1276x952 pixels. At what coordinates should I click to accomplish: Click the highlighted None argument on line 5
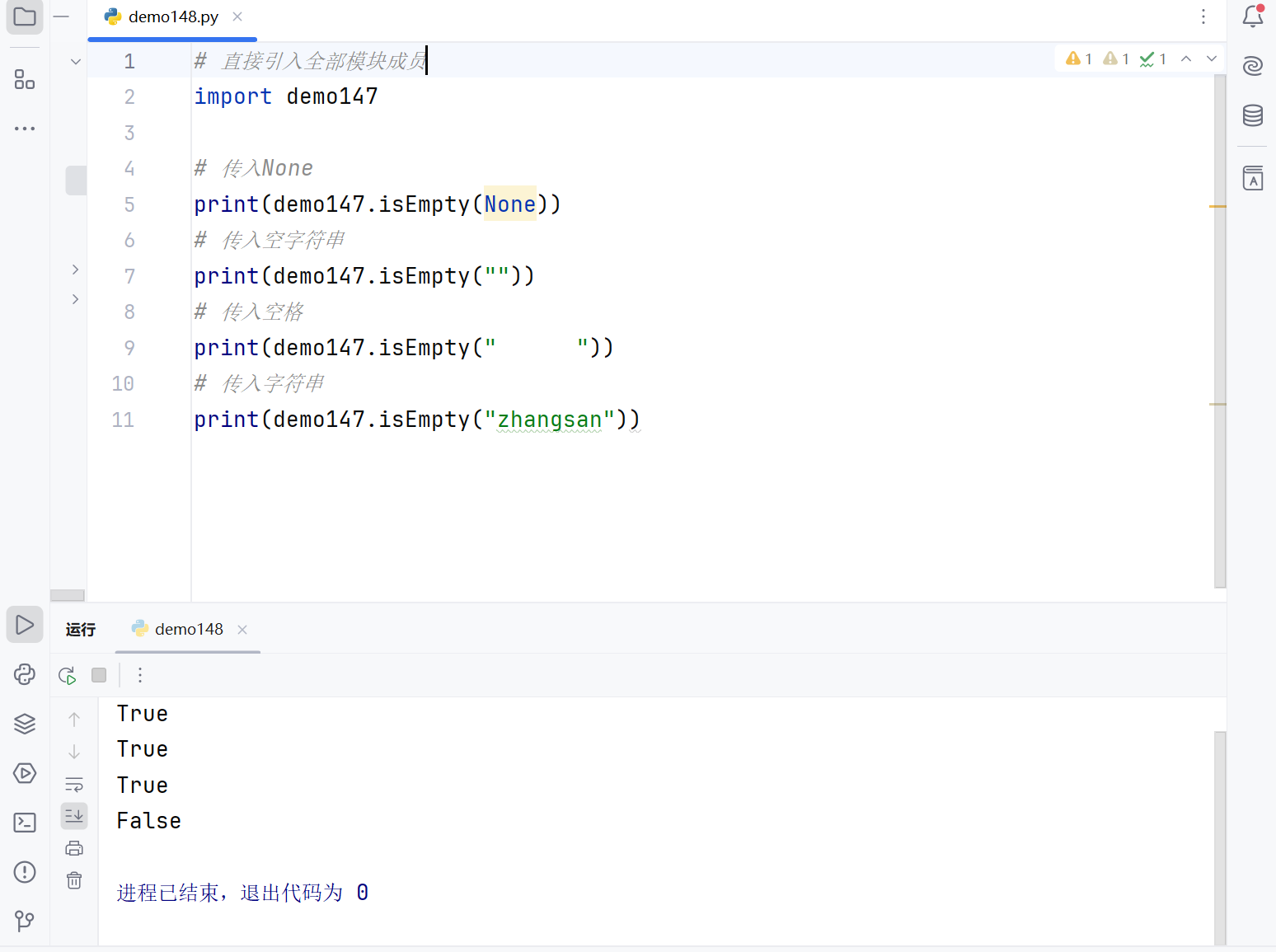pos(510,204)
